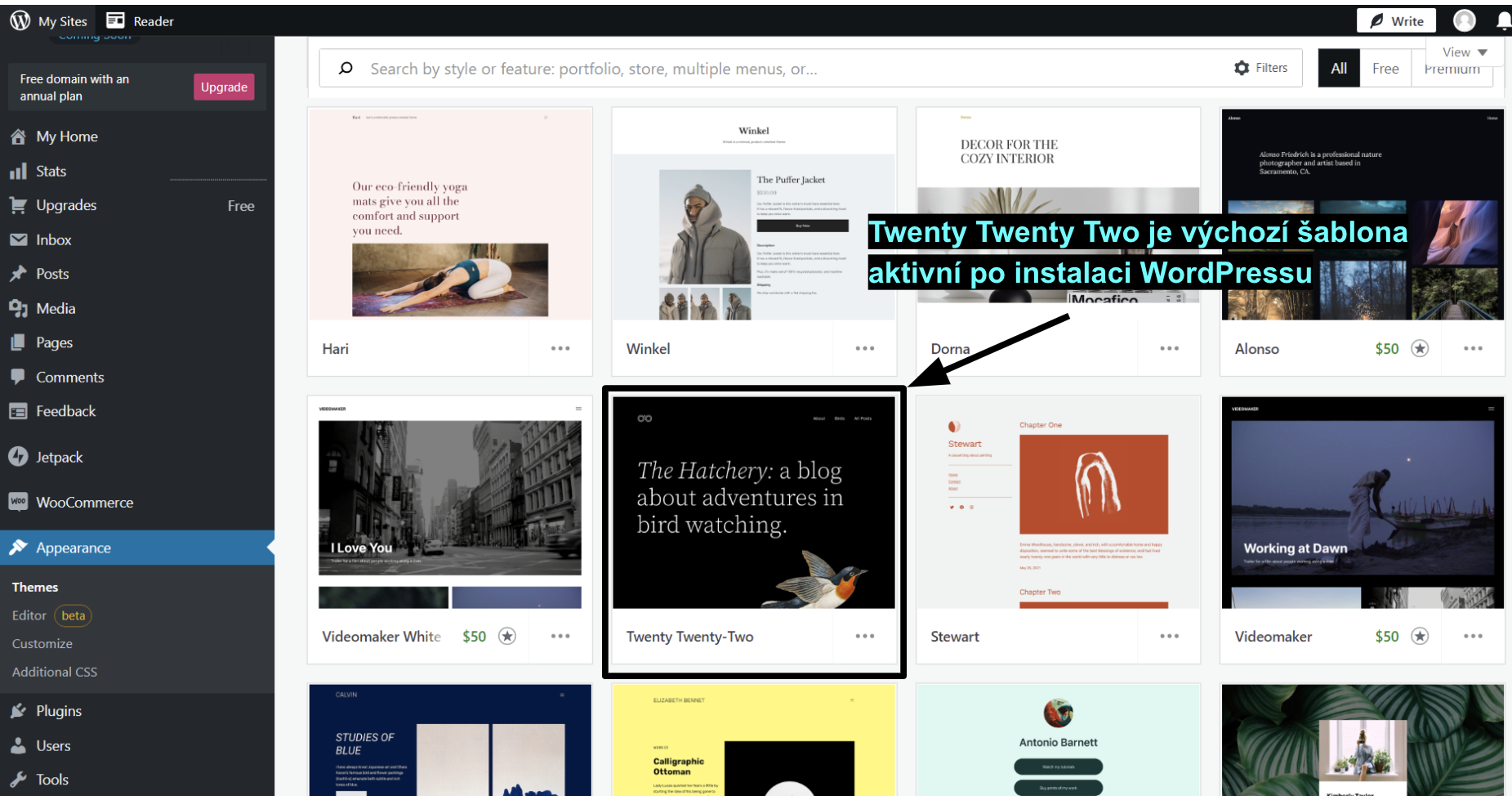Open more options for Dorna theme

(1170, 348)
